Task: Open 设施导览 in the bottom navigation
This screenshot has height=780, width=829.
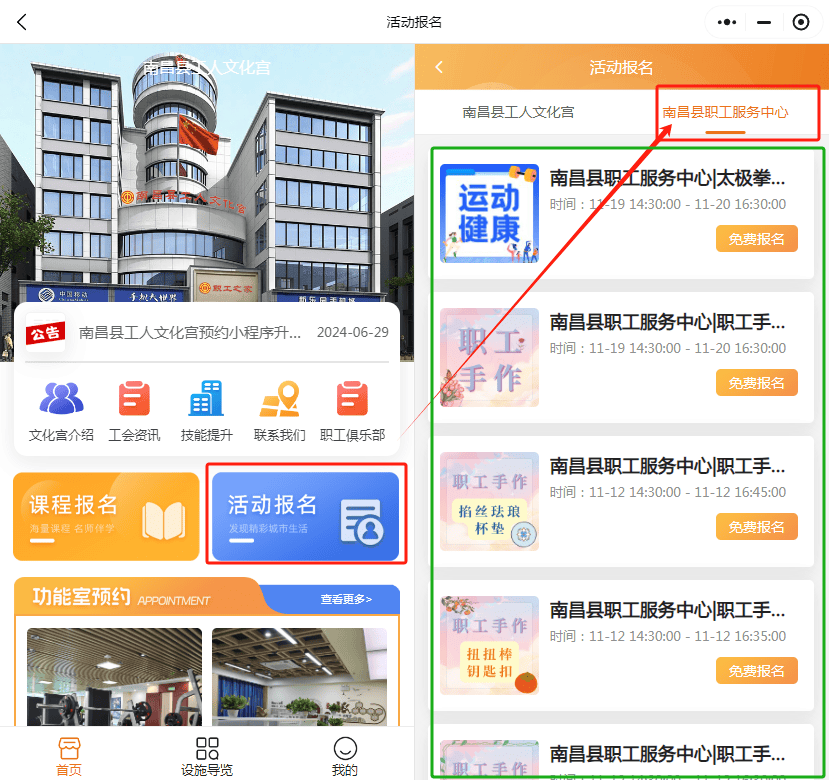Action: tap(207, 756)
